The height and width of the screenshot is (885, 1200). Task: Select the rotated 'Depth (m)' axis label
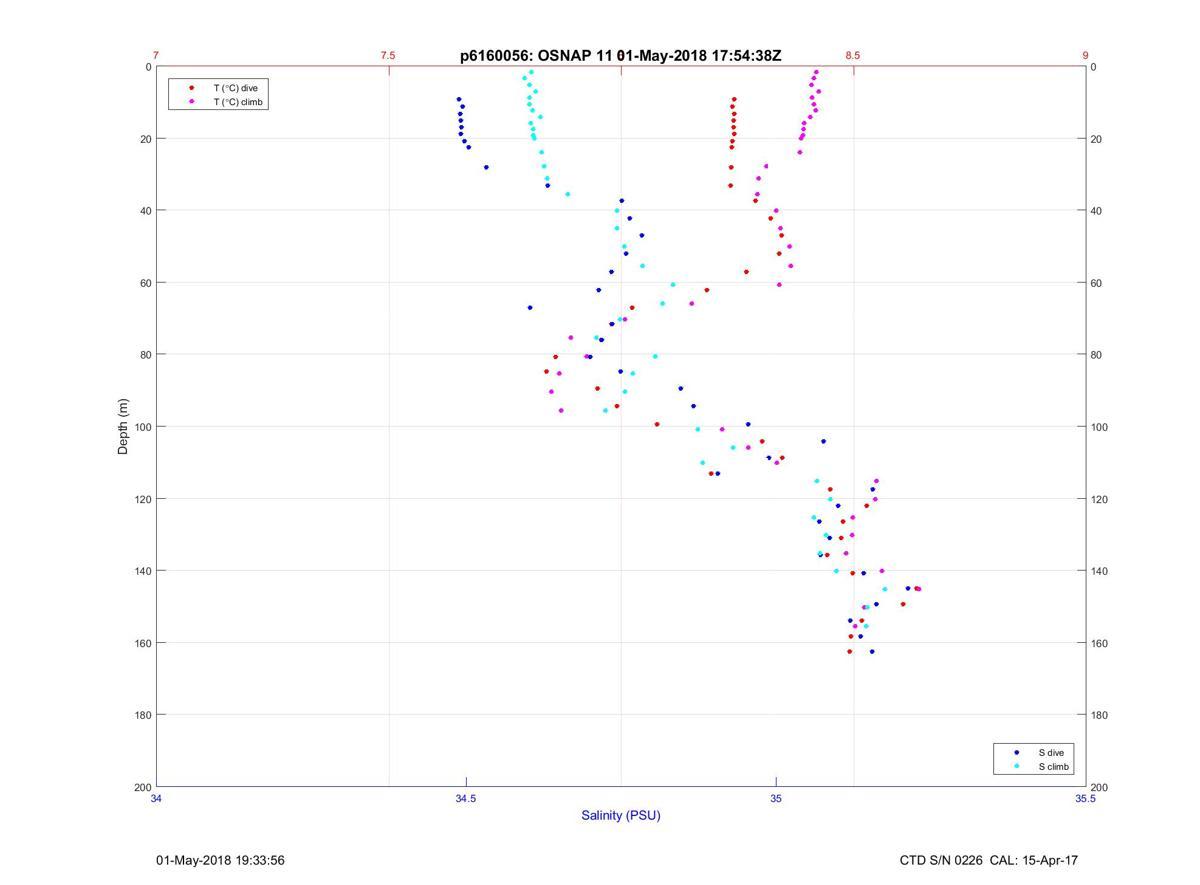(x=124, y=427)
